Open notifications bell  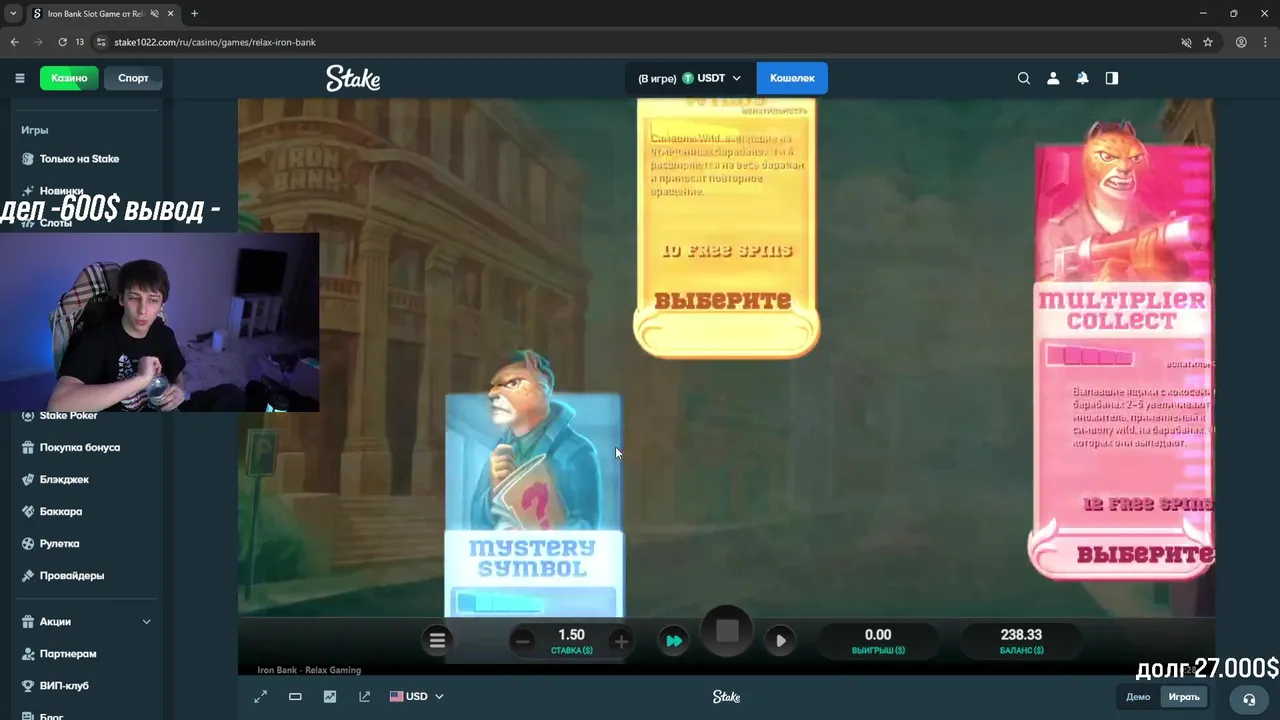coord(1082,78)
